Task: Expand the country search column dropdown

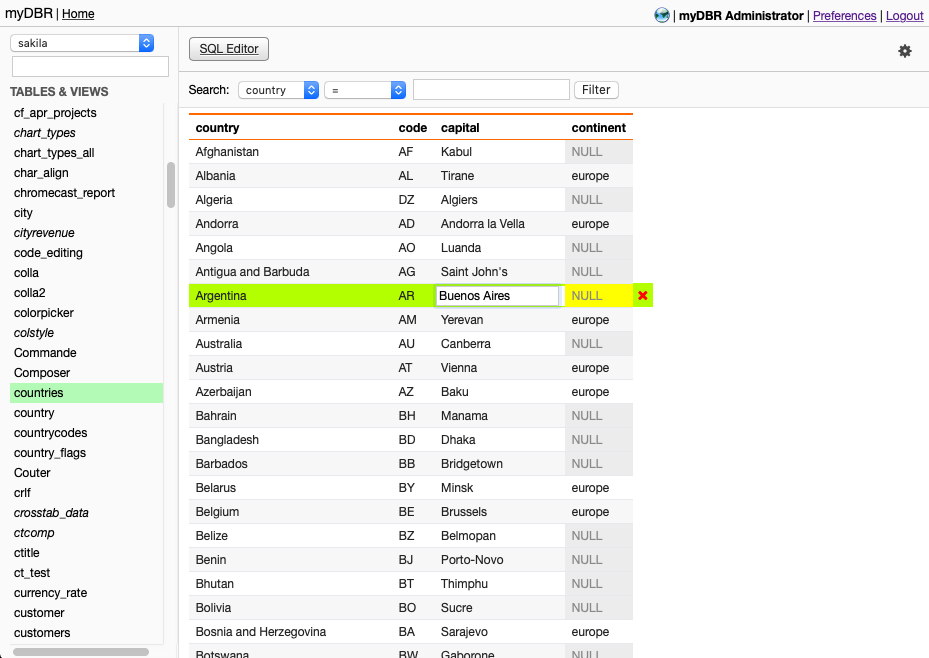Action: tap(278, 90)
